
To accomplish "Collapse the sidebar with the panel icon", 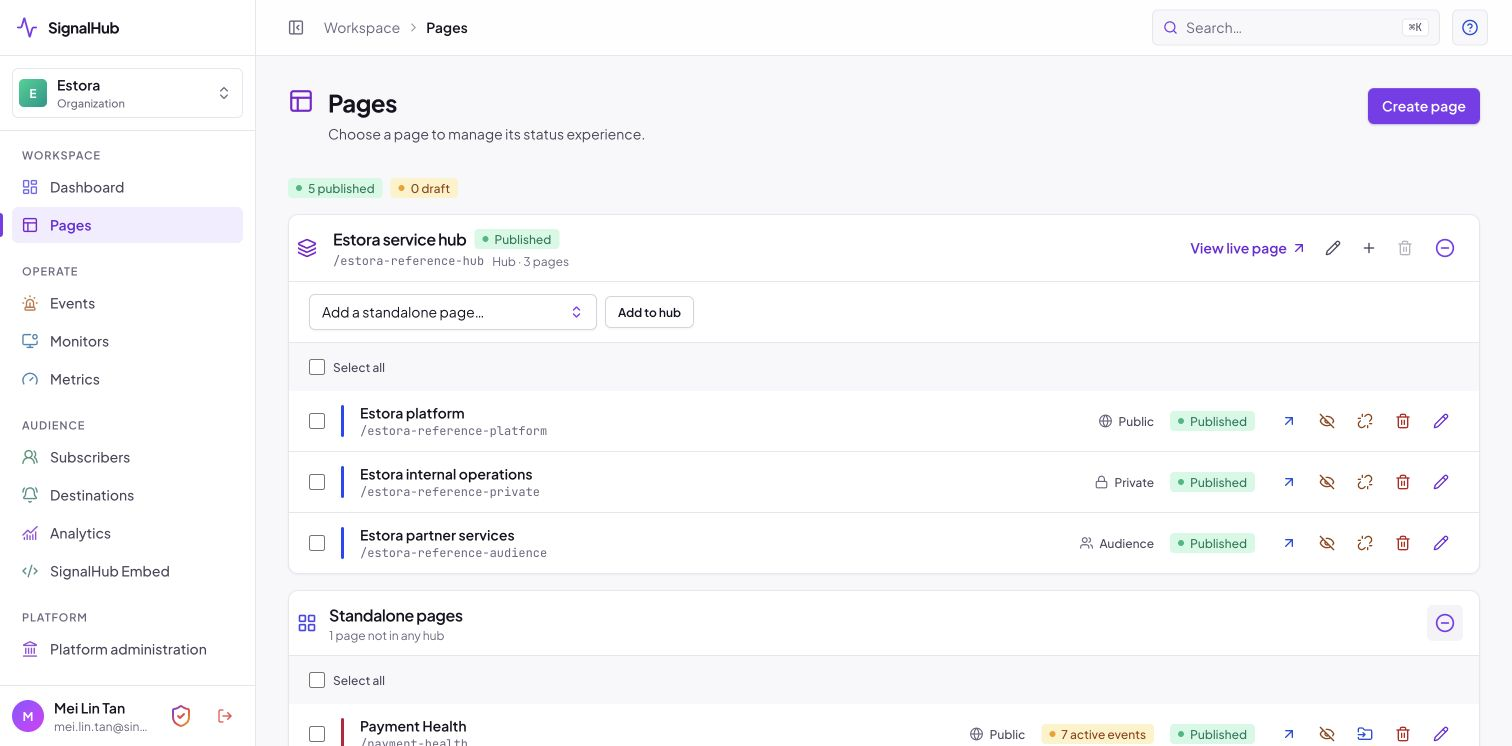I will [296, 28].
